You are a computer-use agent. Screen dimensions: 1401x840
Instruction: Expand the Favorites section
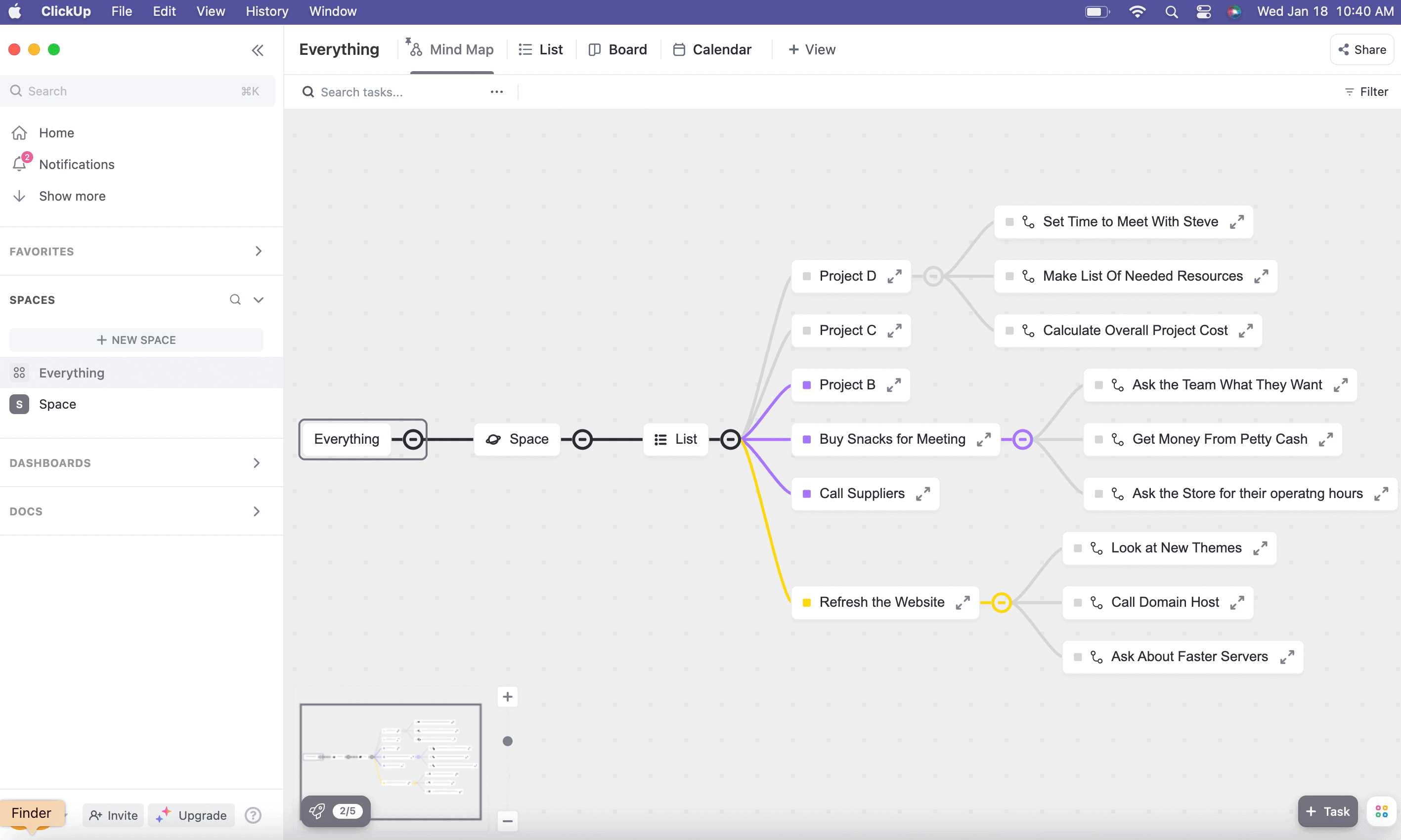pyautogui.click(x=258, y=251)
